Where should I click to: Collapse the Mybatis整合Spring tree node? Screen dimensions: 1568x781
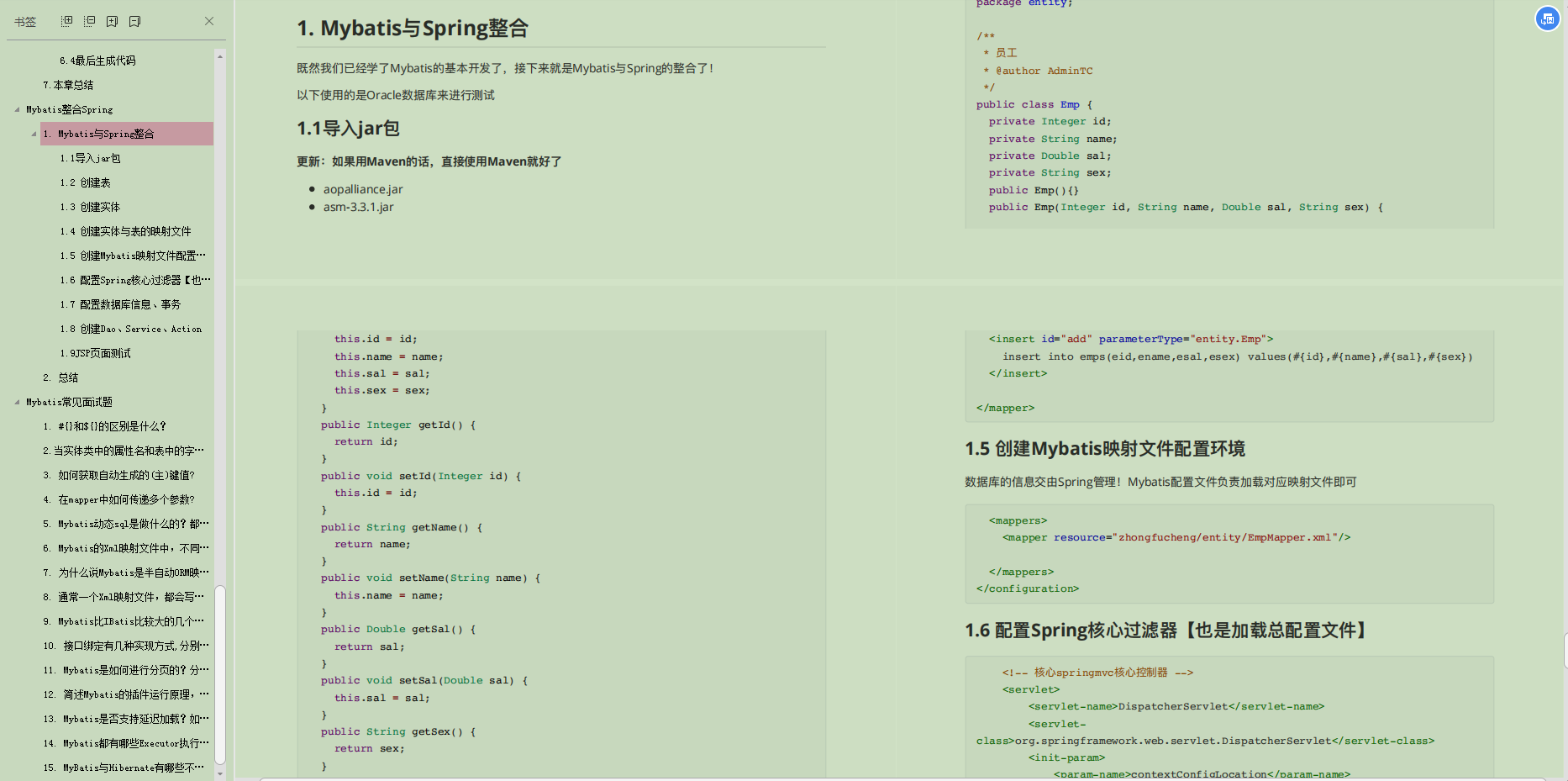(17, 109)
